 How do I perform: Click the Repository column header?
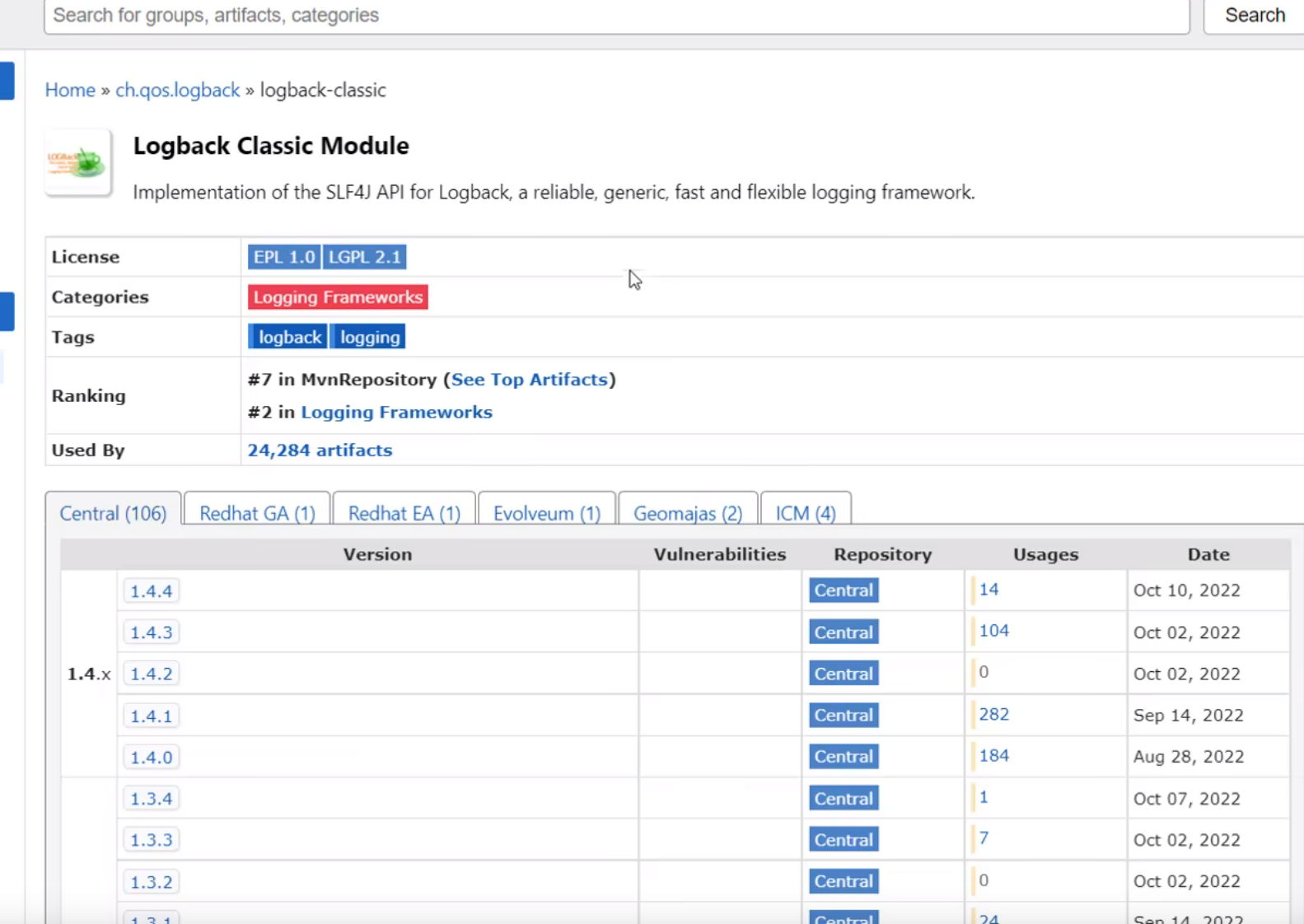pyautogui.click(x=882, y=554)
